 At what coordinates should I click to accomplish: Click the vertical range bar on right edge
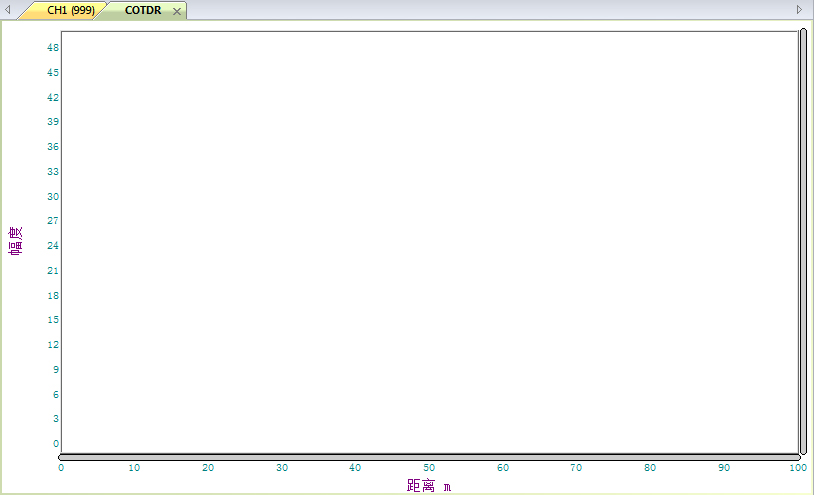(x=803, y=241)
